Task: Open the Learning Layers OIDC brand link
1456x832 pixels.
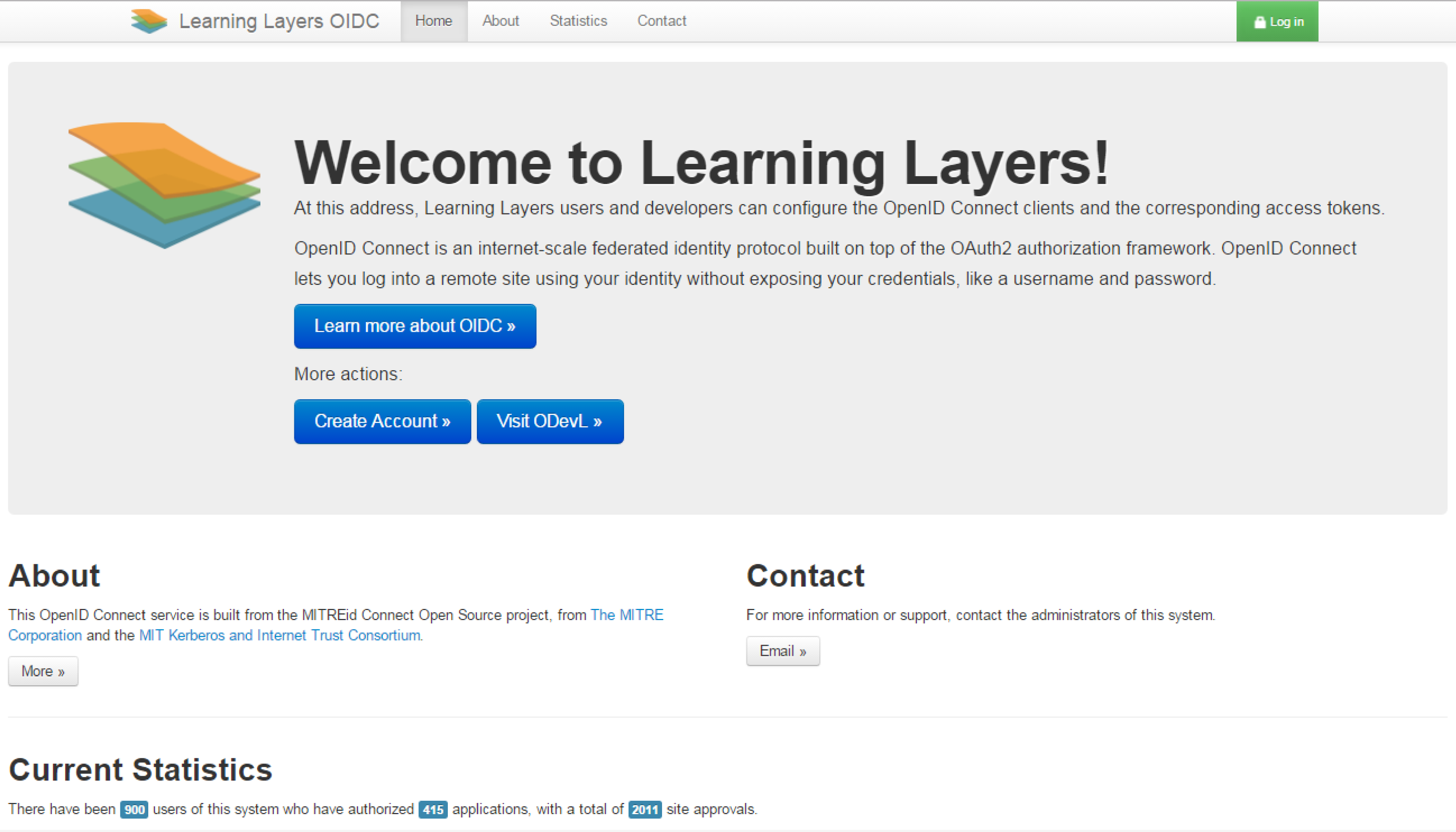Action: [x=279, y=21]
